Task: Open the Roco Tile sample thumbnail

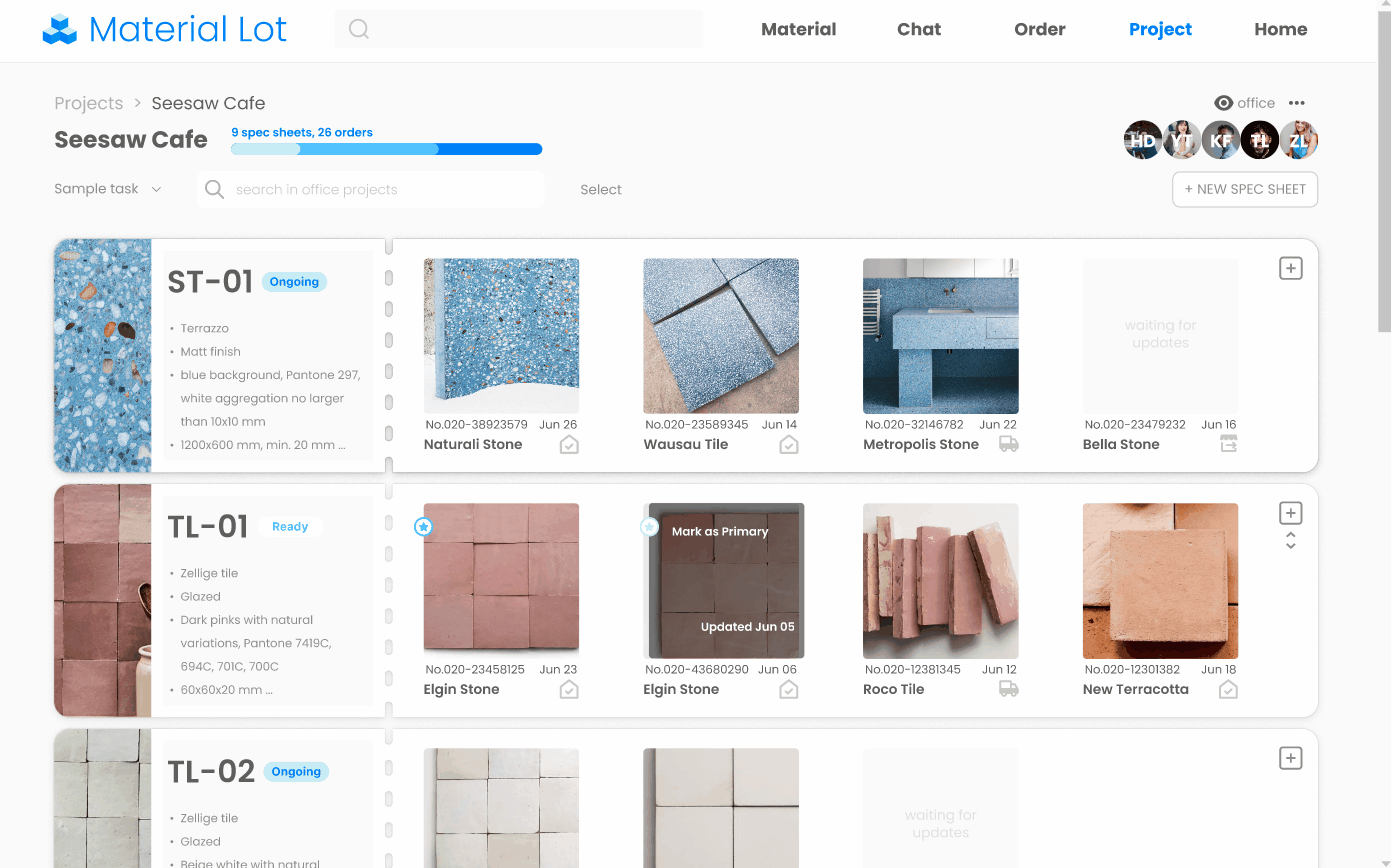Action: [941, 581]
